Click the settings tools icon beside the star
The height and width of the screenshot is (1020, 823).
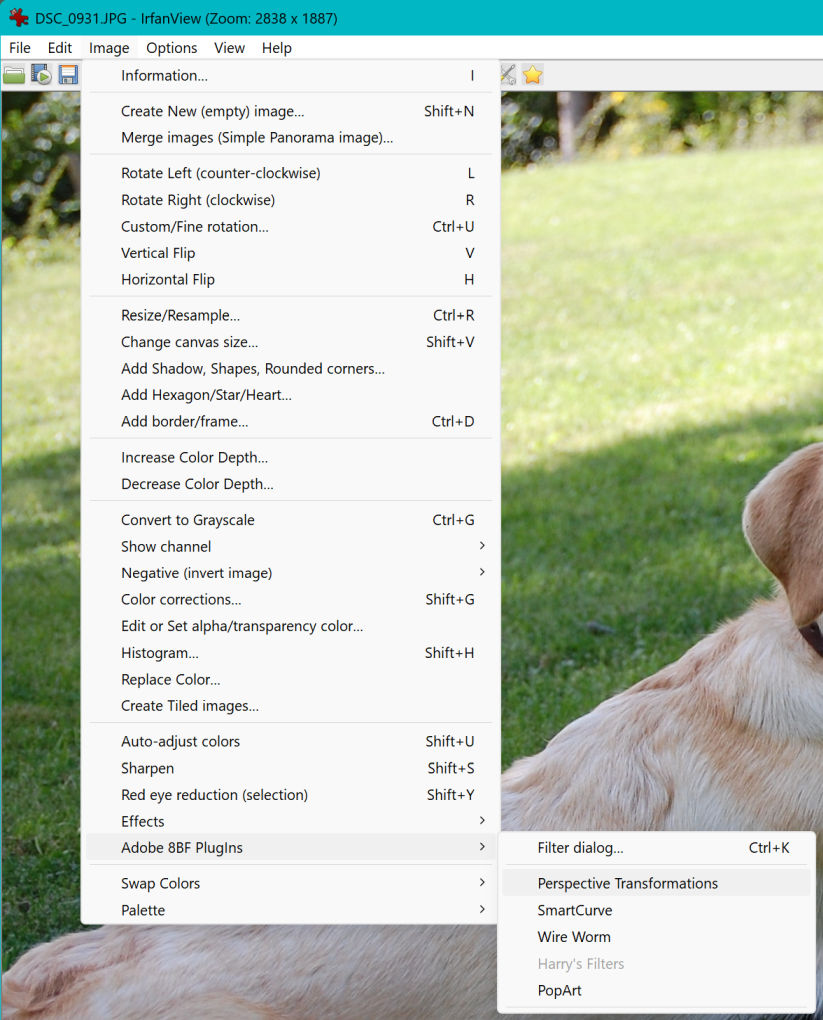(508, 75)
